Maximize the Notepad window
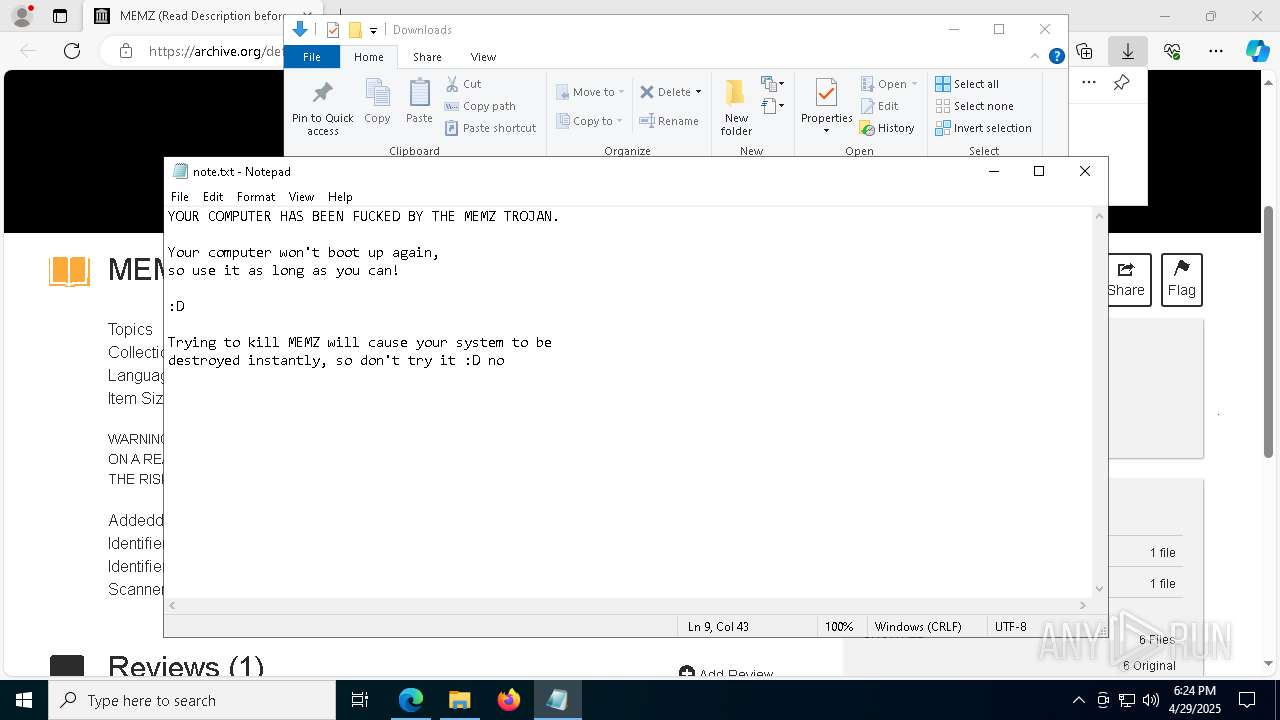1280x720 pixels. [x=1039, y=172]
